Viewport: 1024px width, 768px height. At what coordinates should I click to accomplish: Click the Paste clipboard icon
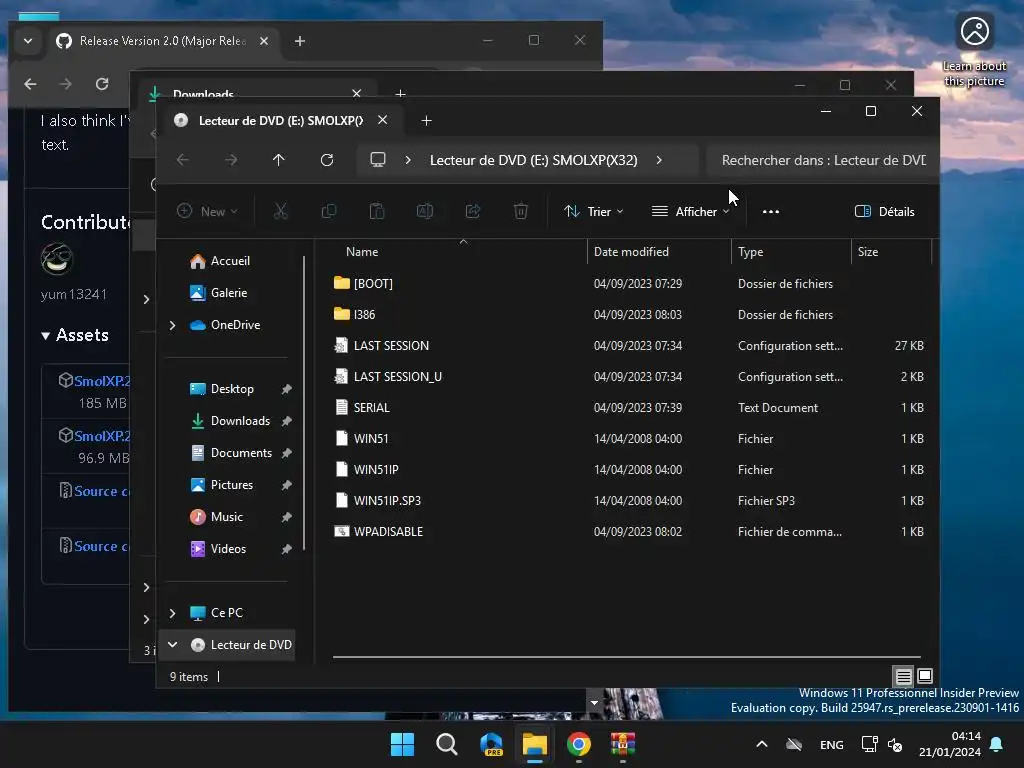(377, 211)
